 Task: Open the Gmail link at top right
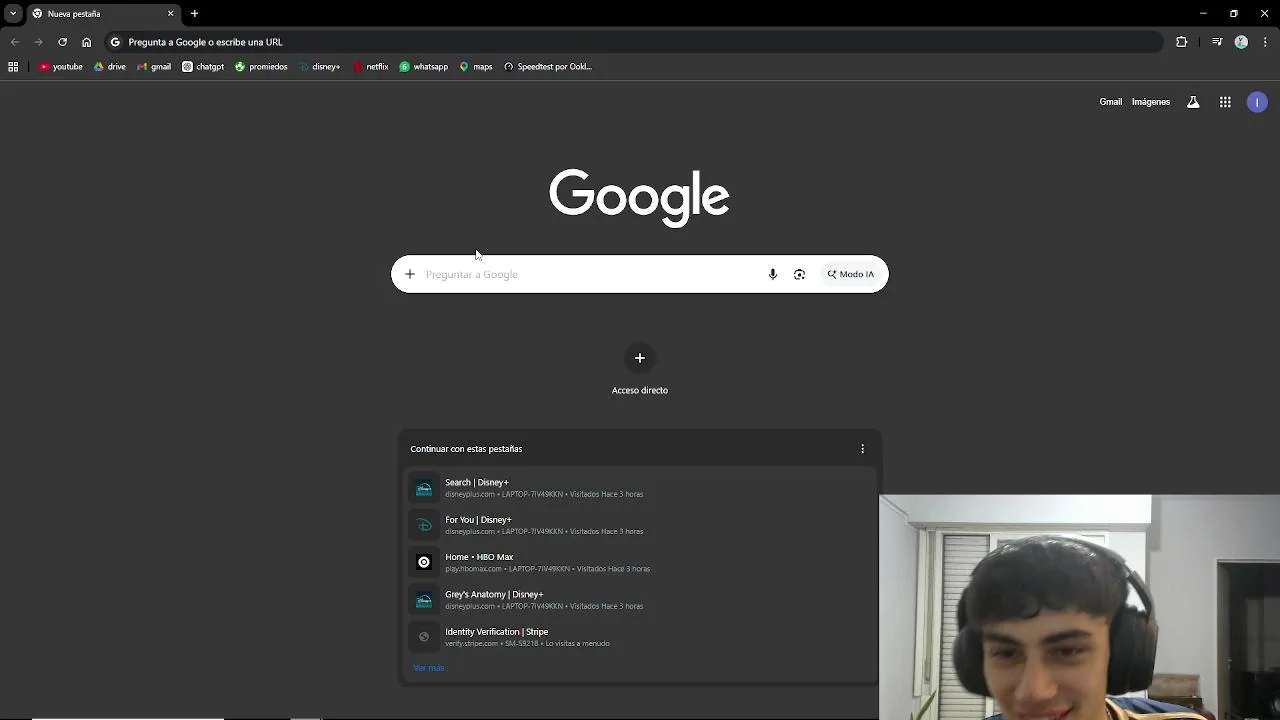tap(1110, 102)
